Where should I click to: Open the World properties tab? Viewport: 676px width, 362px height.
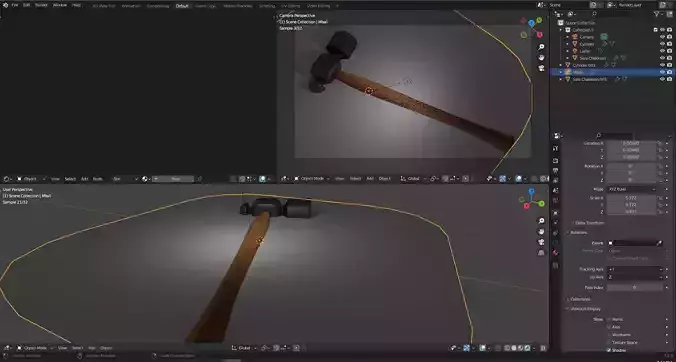pos(556,201)
